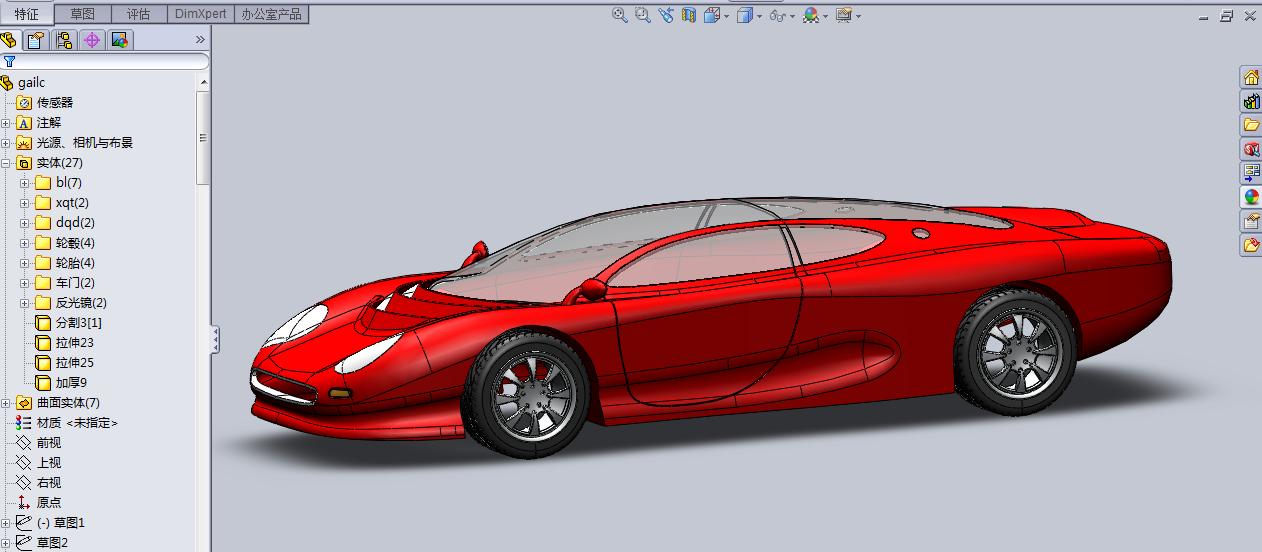Activate the Section View icon
The height and width of the screenshot is (552, 1262).
click(688, 15)
